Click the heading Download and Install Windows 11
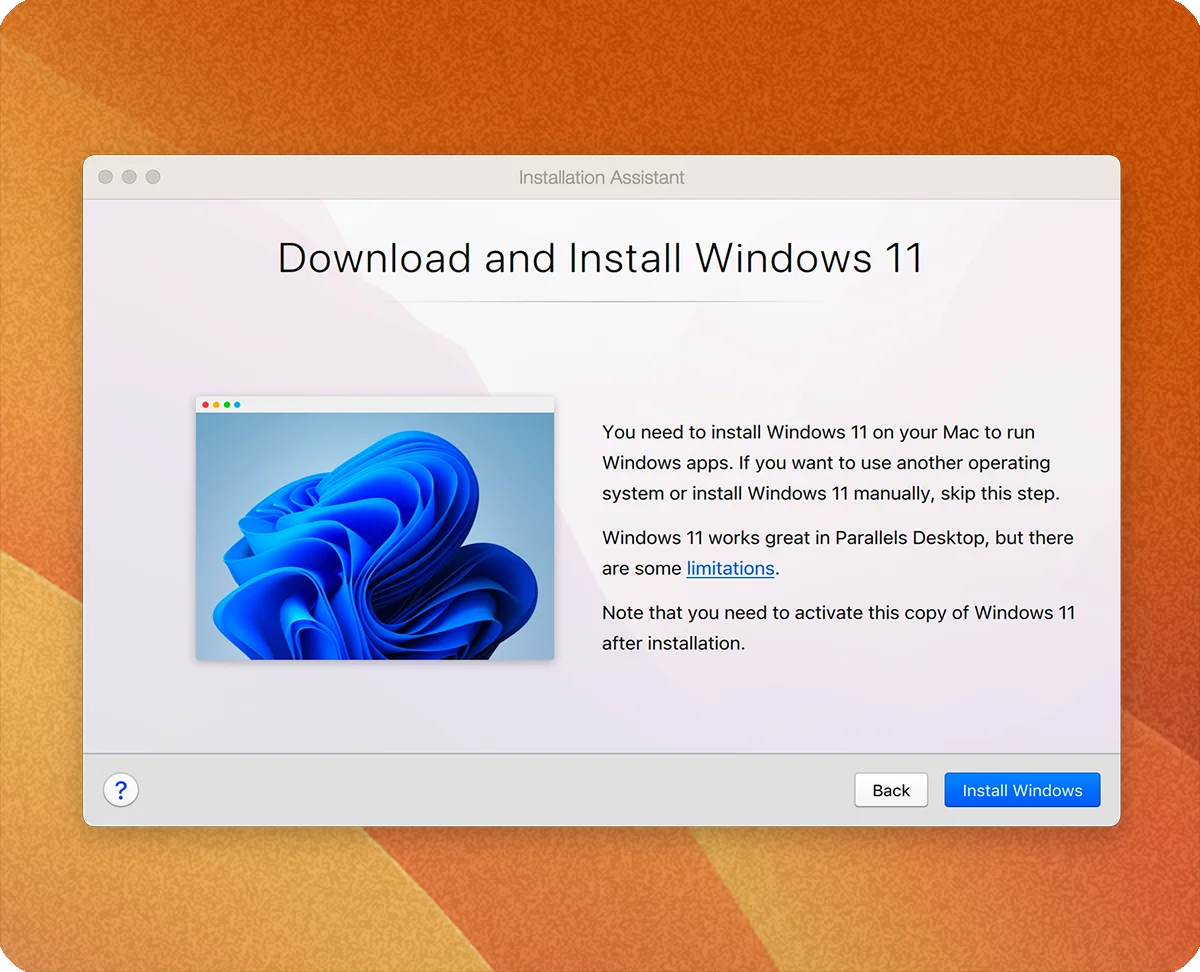Viewport: 1200px width, 972px height. [600, 257]
